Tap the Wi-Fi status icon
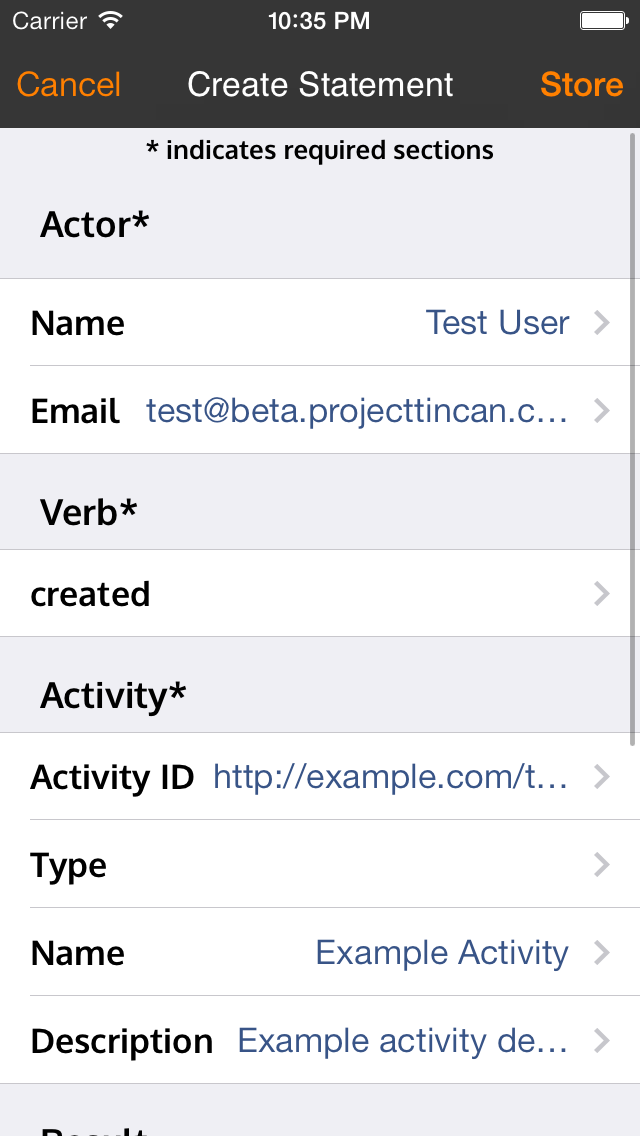640x1136 pixels. pos(111,20)
